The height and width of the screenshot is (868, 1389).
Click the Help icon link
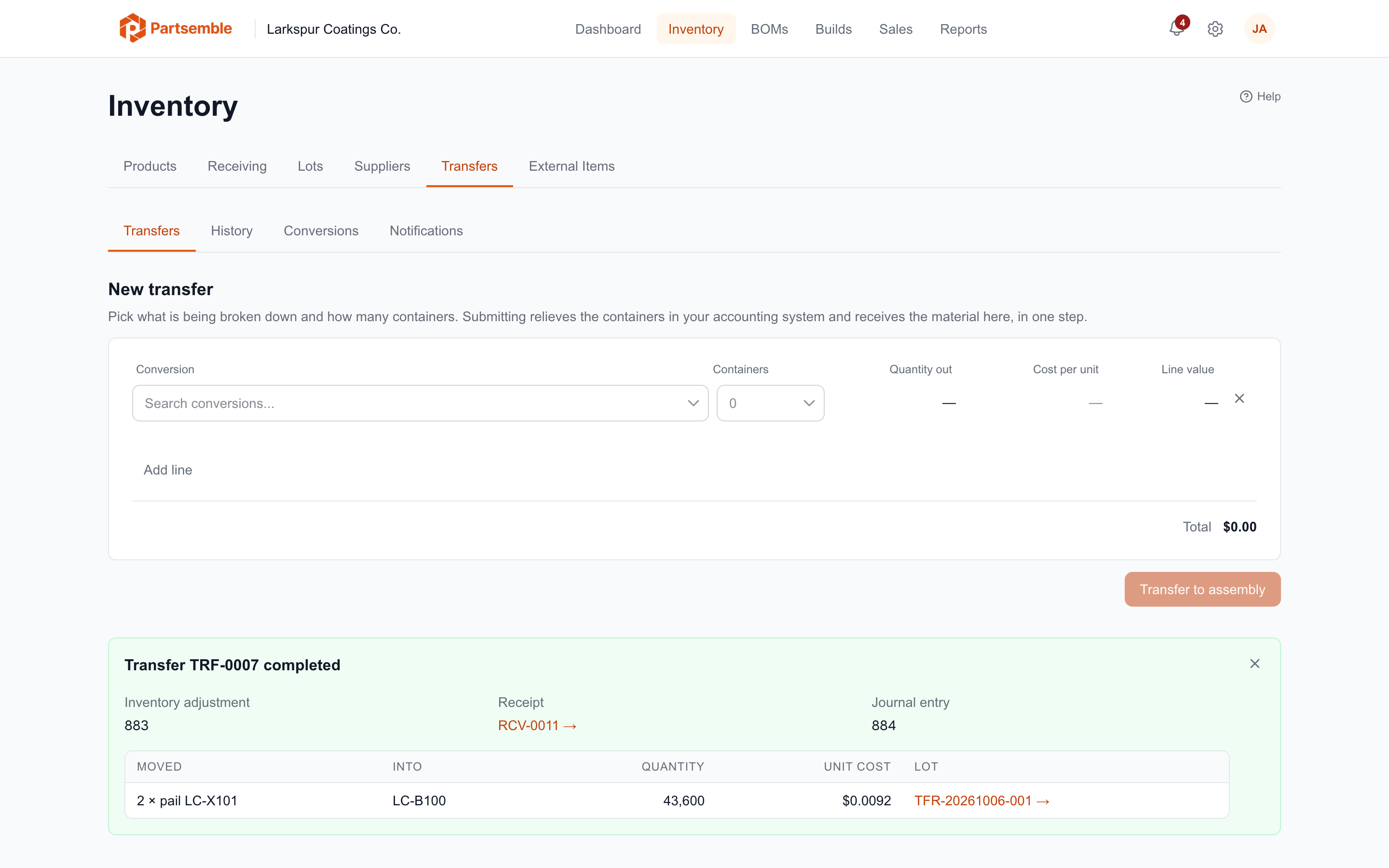1260,96
